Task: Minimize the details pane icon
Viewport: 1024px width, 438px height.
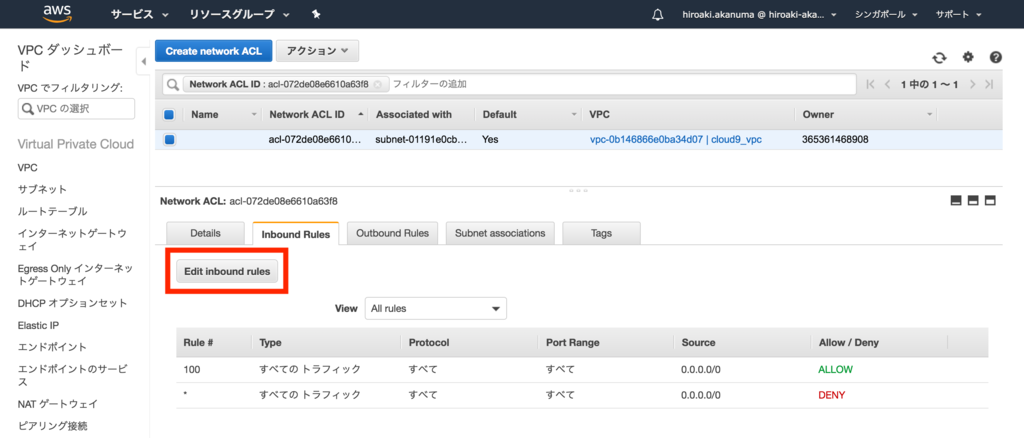Action: point(956,201)
